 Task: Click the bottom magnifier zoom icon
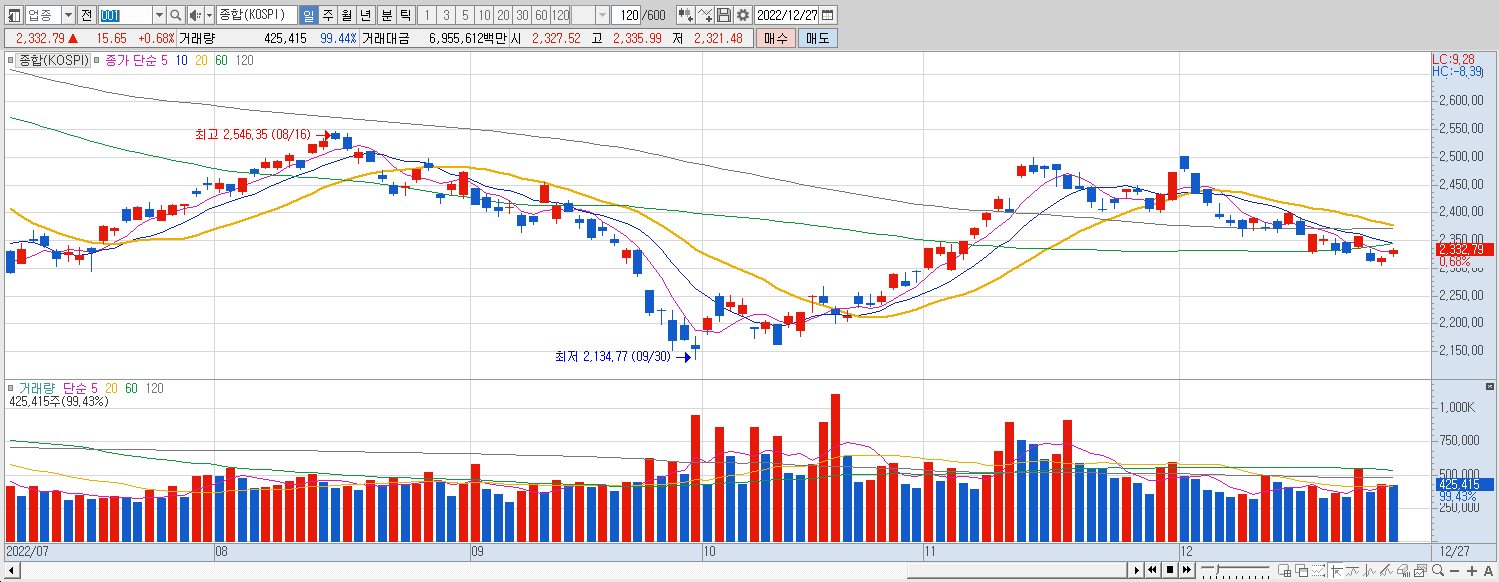[1437, 570]
